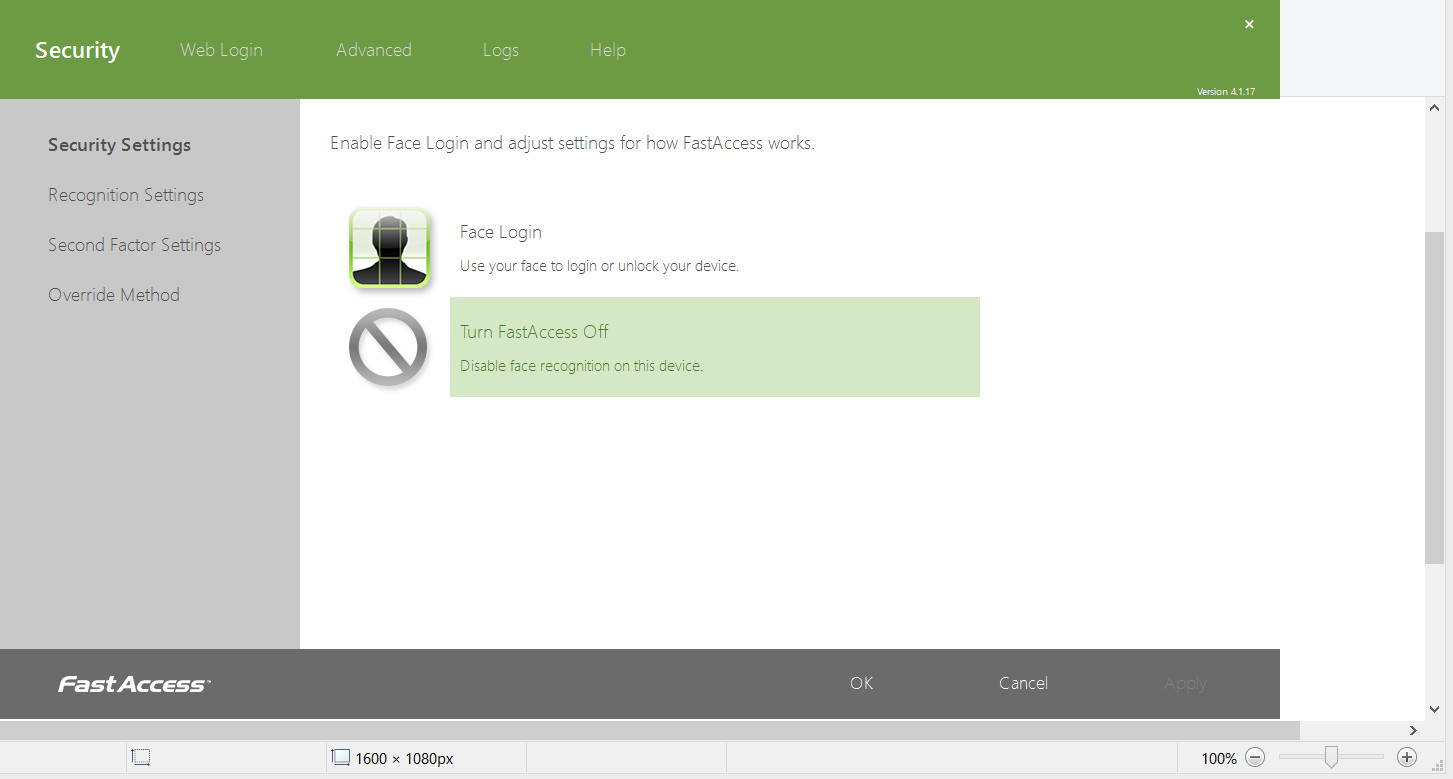Open Recognition Settings in the sidebar
Screen dimensions: 1453x779
(126, 195)
